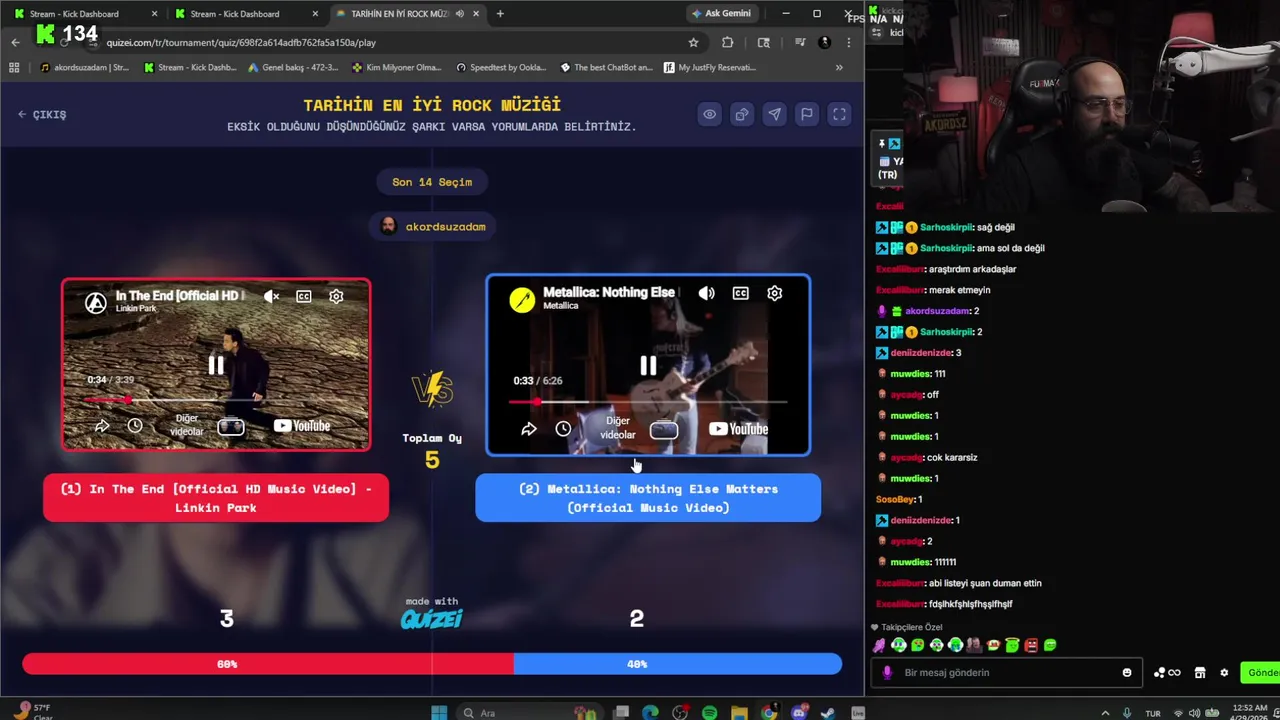The height and width of the screenshot is (720, 1280).
Task: Send the chat message with Gönder
Action: tap(1261, 673)
